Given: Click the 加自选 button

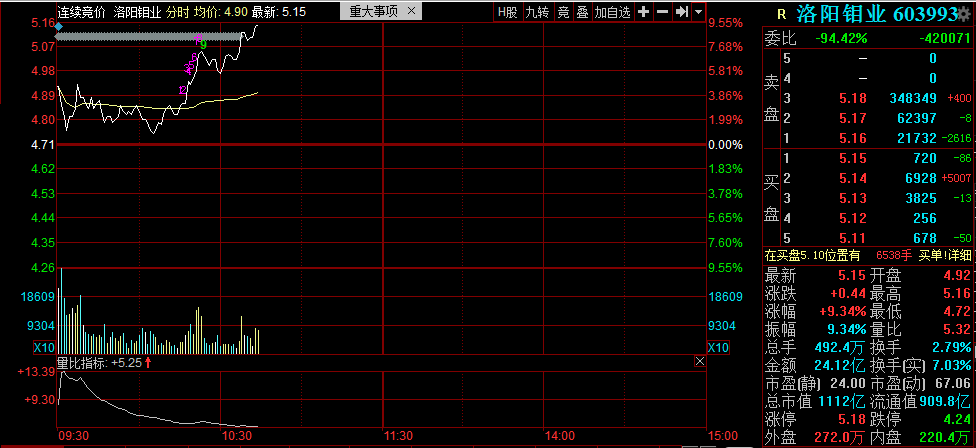Looking at the screenshot, I should [613, 12].
